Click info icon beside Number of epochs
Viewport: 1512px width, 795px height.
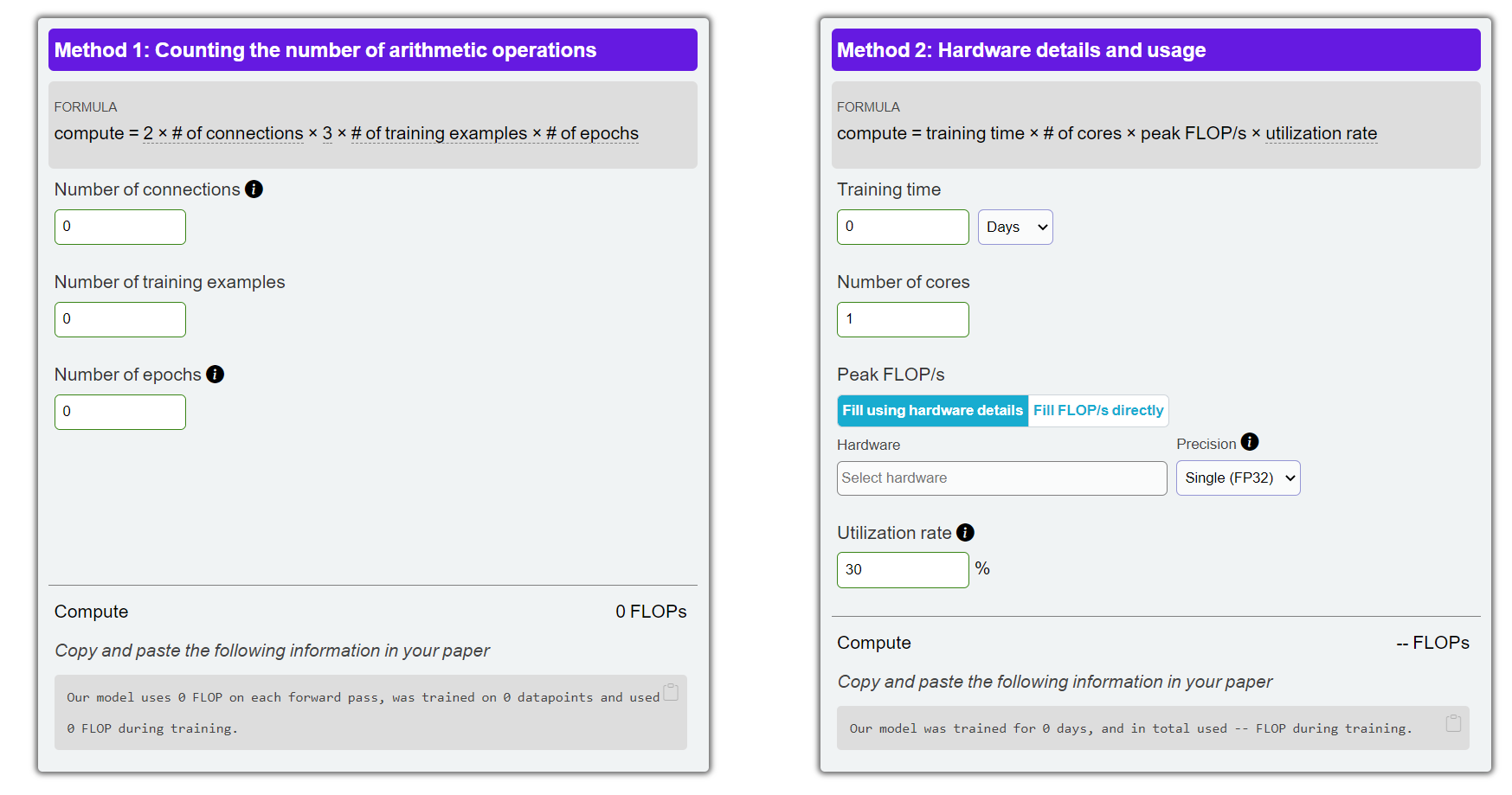(216, 375)
